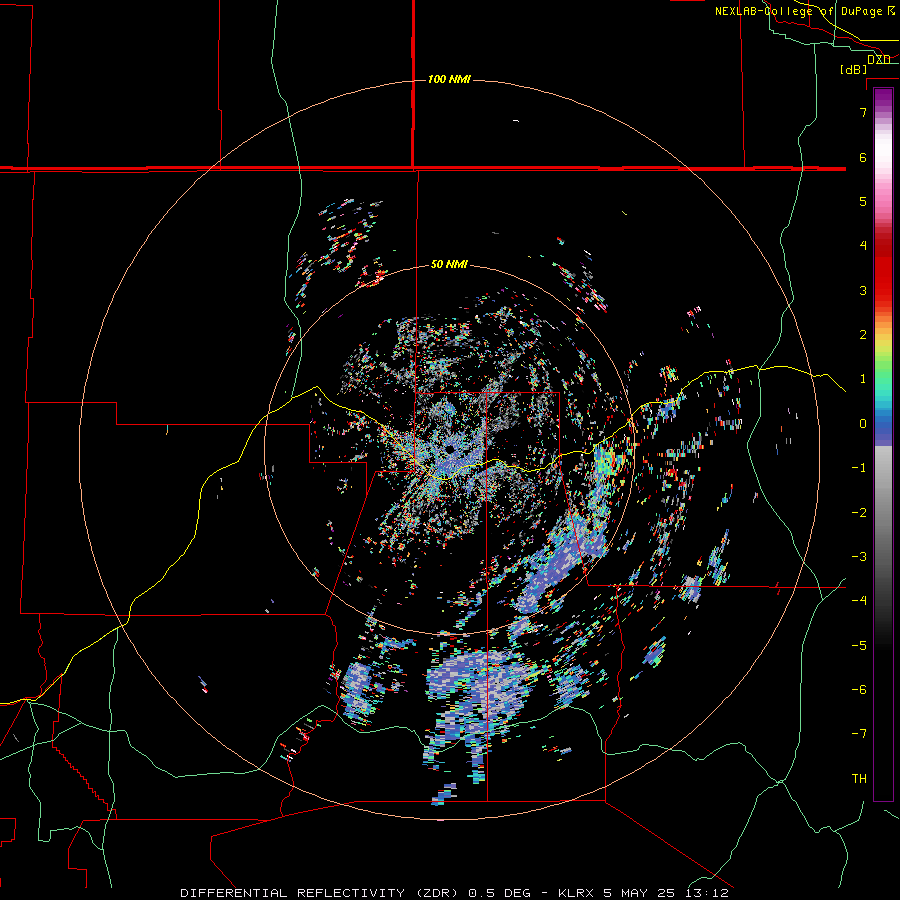Click the black radar site dot at map center
Viewport: 900px width, 900px height.
point(449,449)
